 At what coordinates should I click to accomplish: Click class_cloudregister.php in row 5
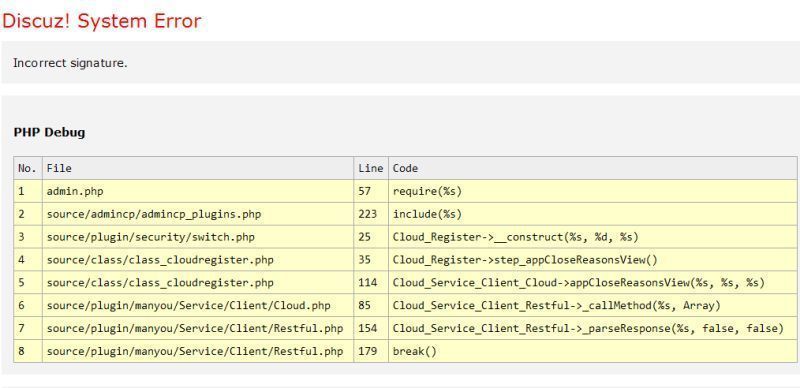tap(198, 283)
